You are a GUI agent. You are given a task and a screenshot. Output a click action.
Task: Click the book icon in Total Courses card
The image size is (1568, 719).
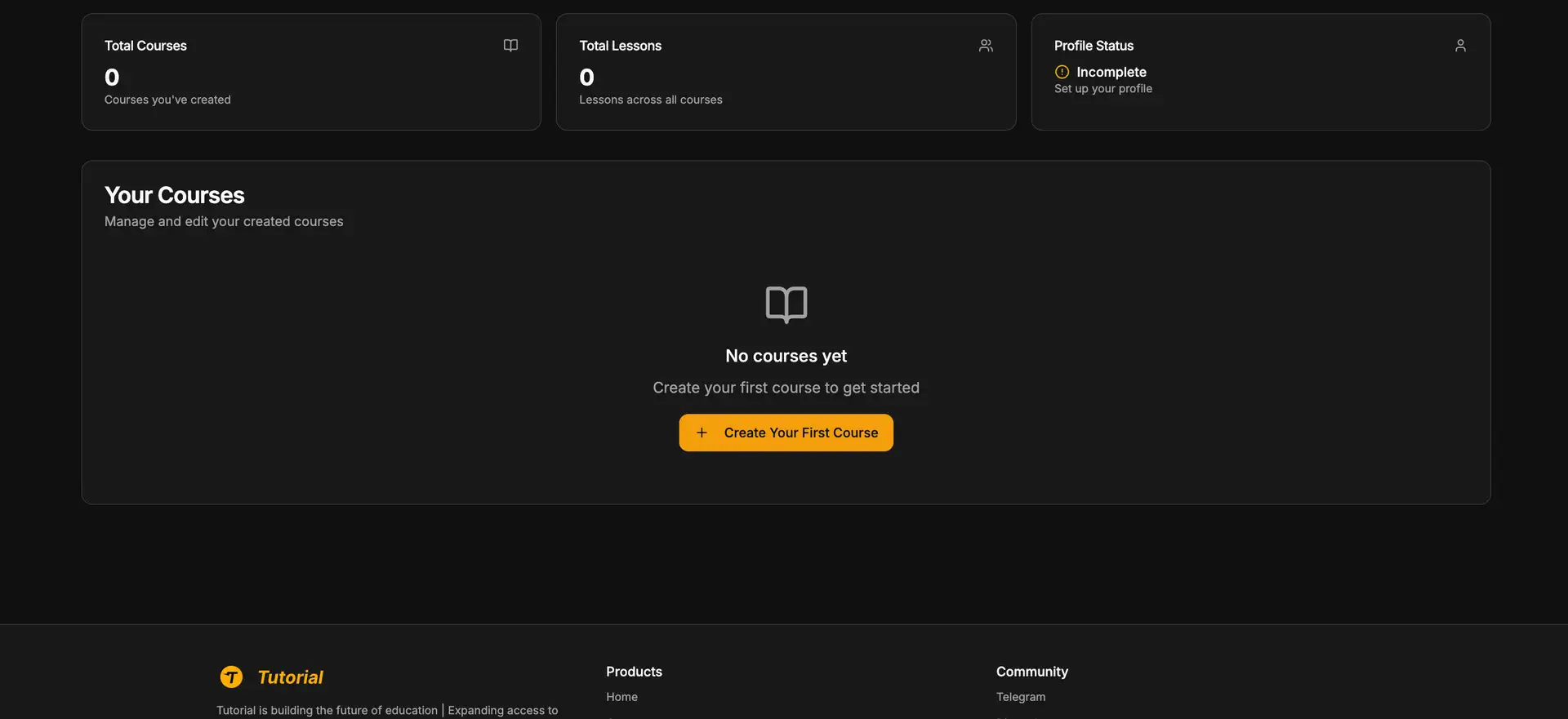pyautogui.click(x=510, y=46)
